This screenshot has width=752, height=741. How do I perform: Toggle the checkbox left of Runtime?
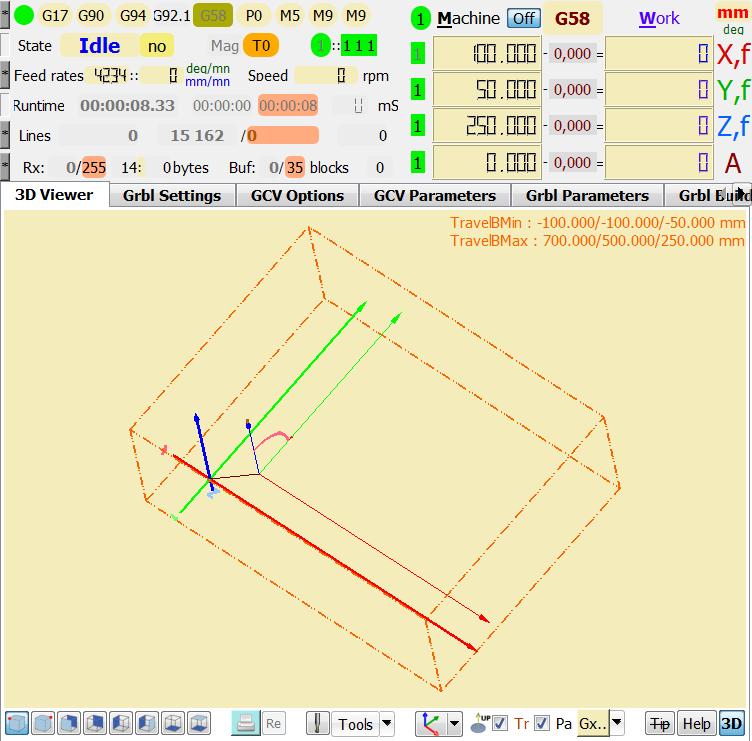(x=5, y=105)
